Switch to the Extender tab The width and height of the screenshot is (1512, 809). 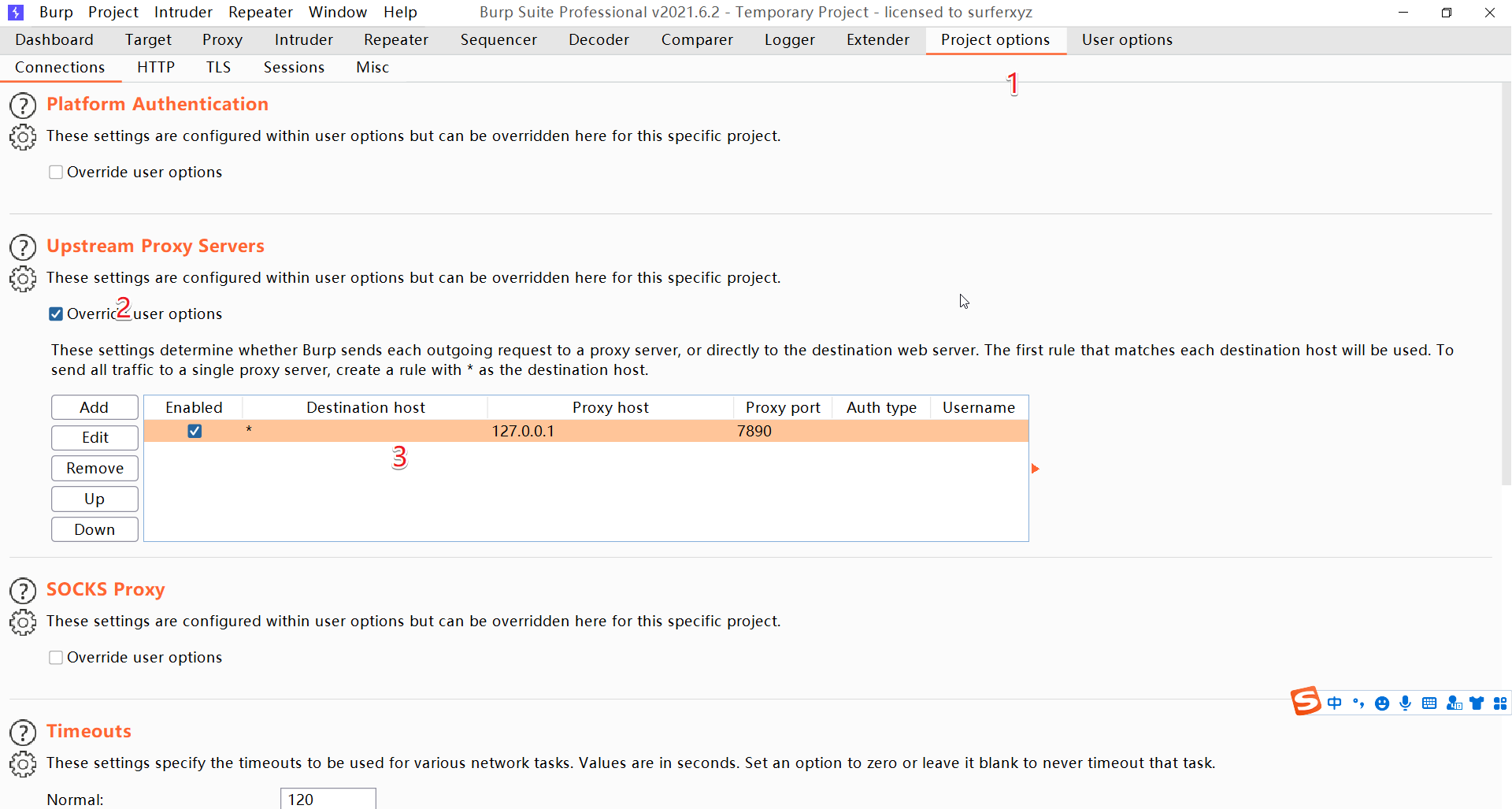point(878,40)
